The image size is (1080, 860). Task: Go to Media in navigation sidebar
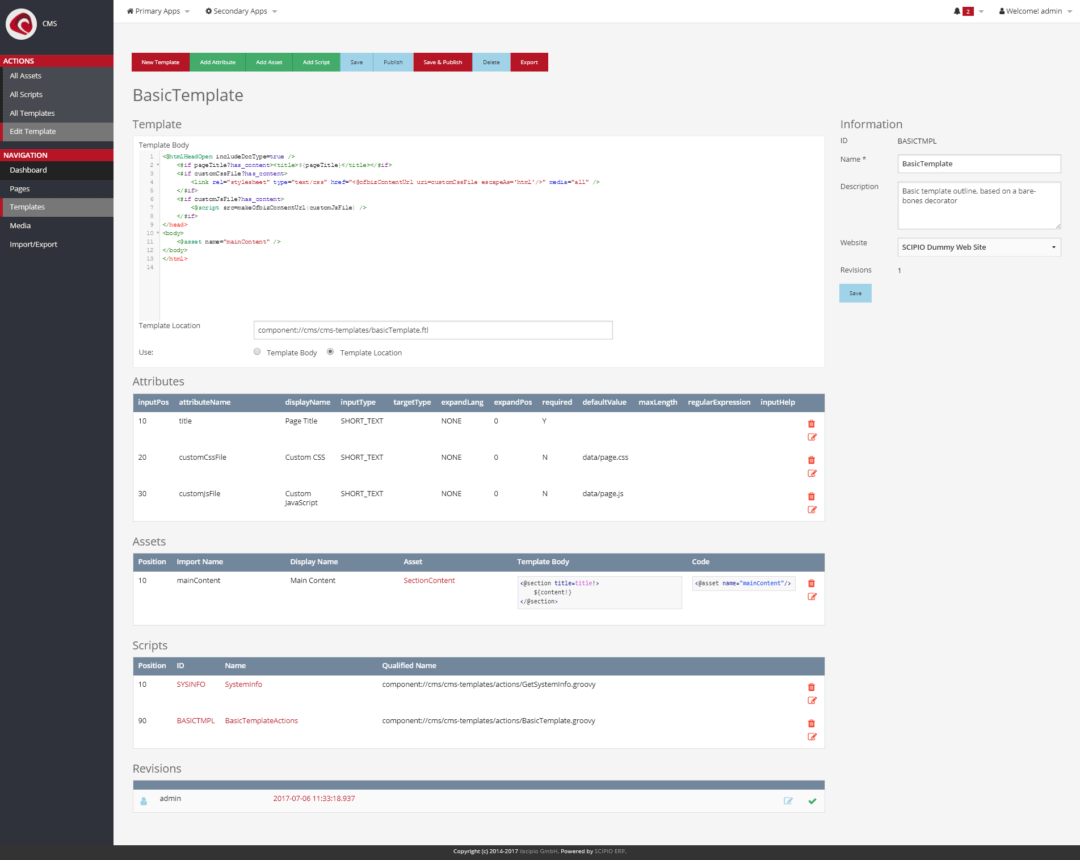point(20,225)
